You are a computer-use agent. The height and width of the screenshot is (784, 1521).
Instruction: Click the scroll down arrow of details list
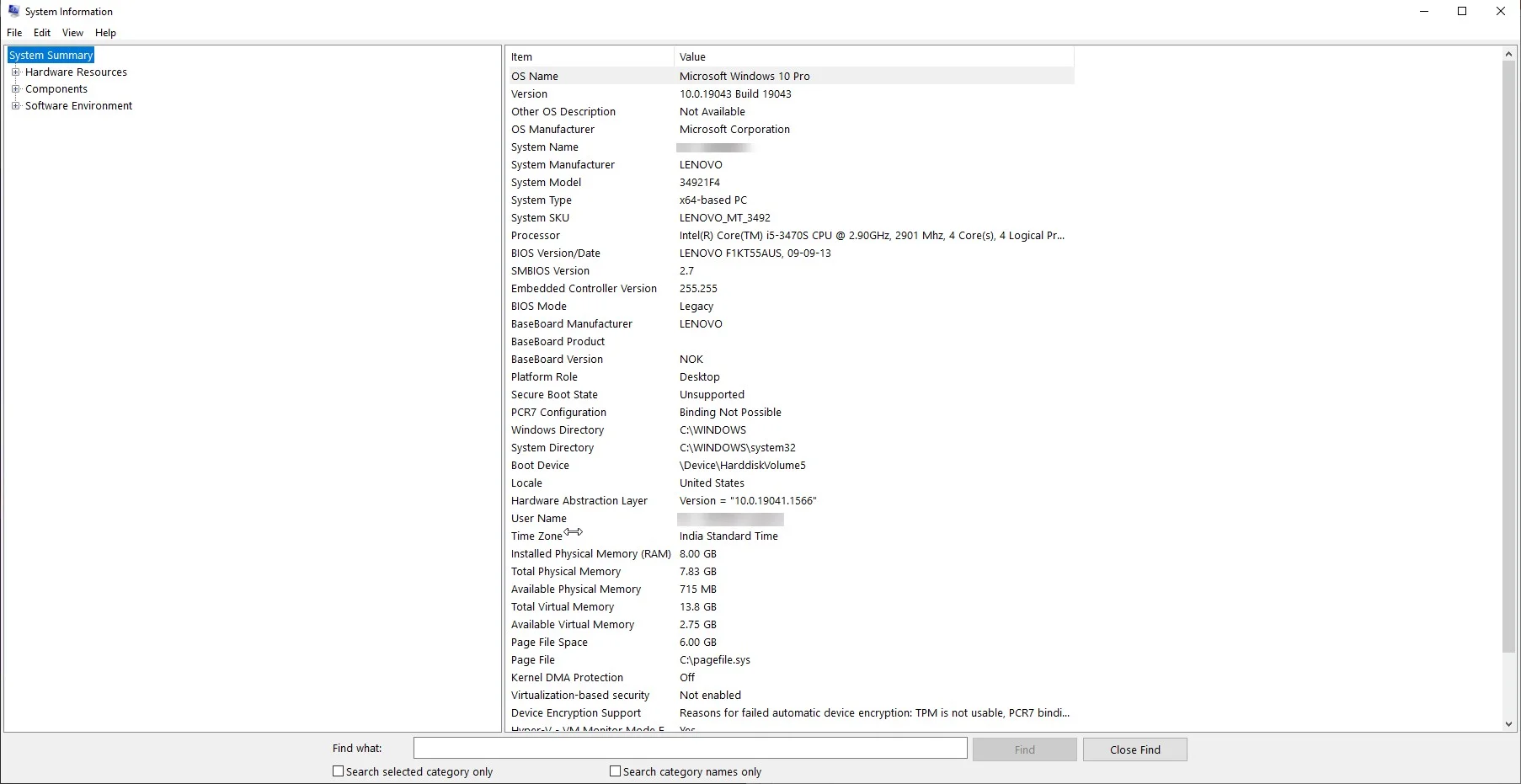[x=1508, y=724]
